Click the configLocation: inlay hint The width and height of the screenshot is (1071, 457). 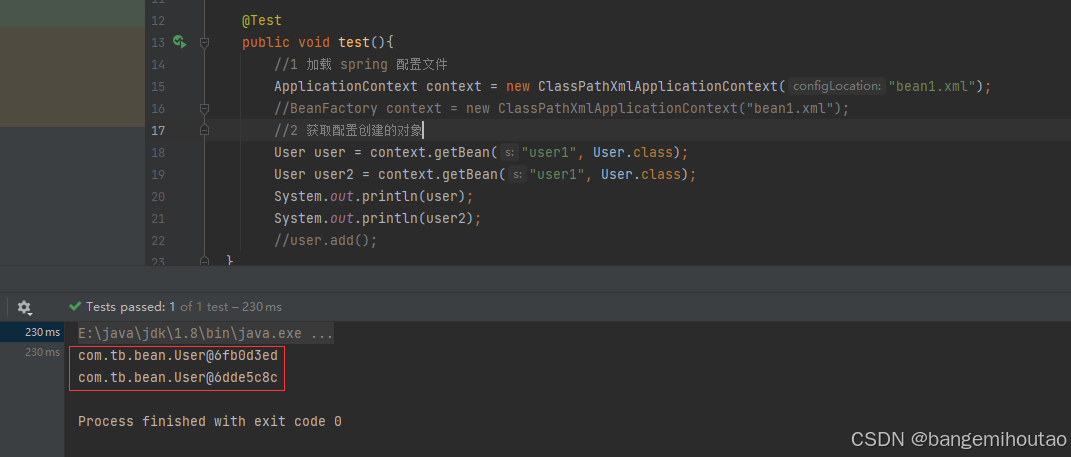click(x=837, y=86)
